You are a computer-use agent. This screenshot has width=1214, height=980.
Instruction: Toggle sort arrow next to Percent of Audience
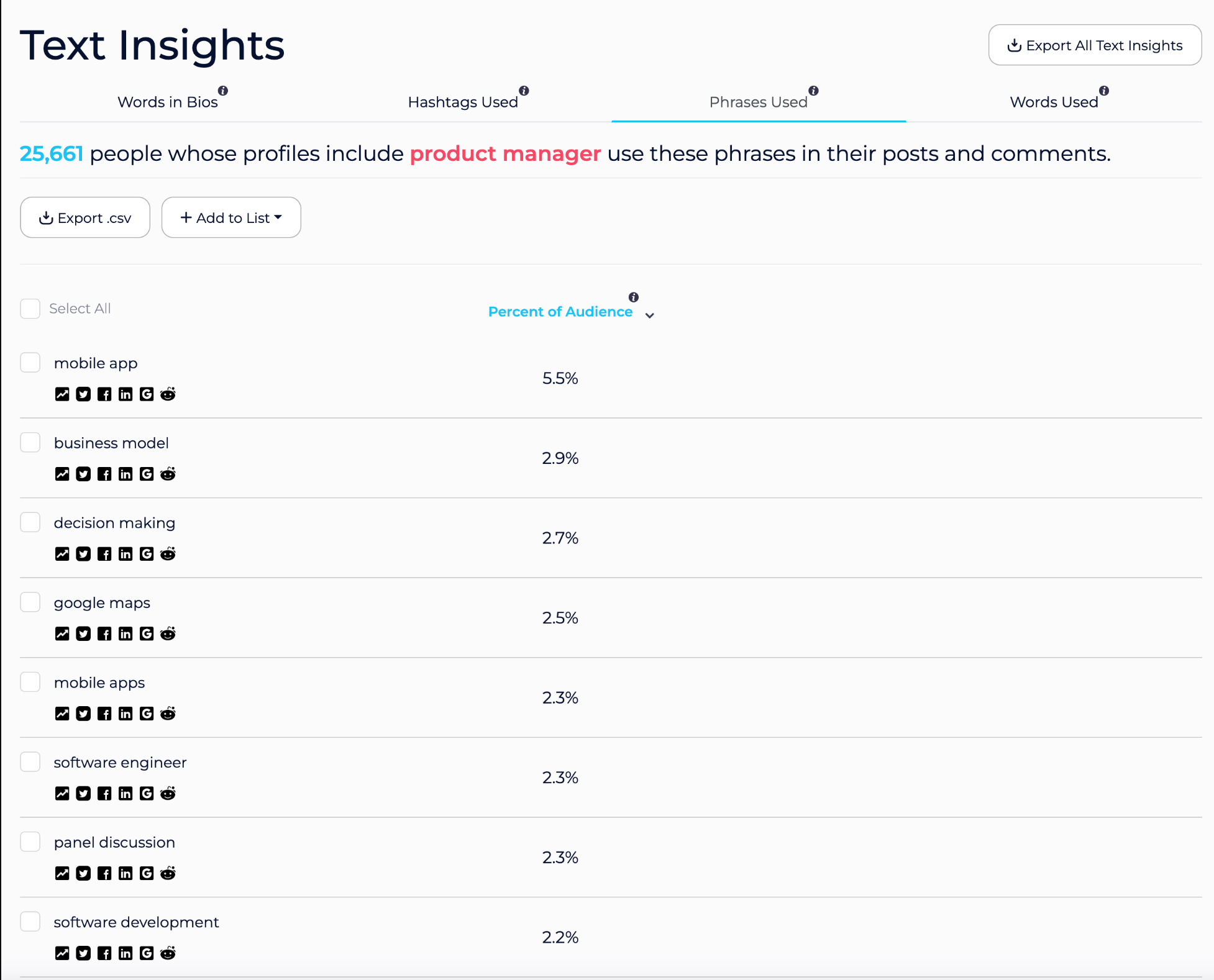pos(650,315)
